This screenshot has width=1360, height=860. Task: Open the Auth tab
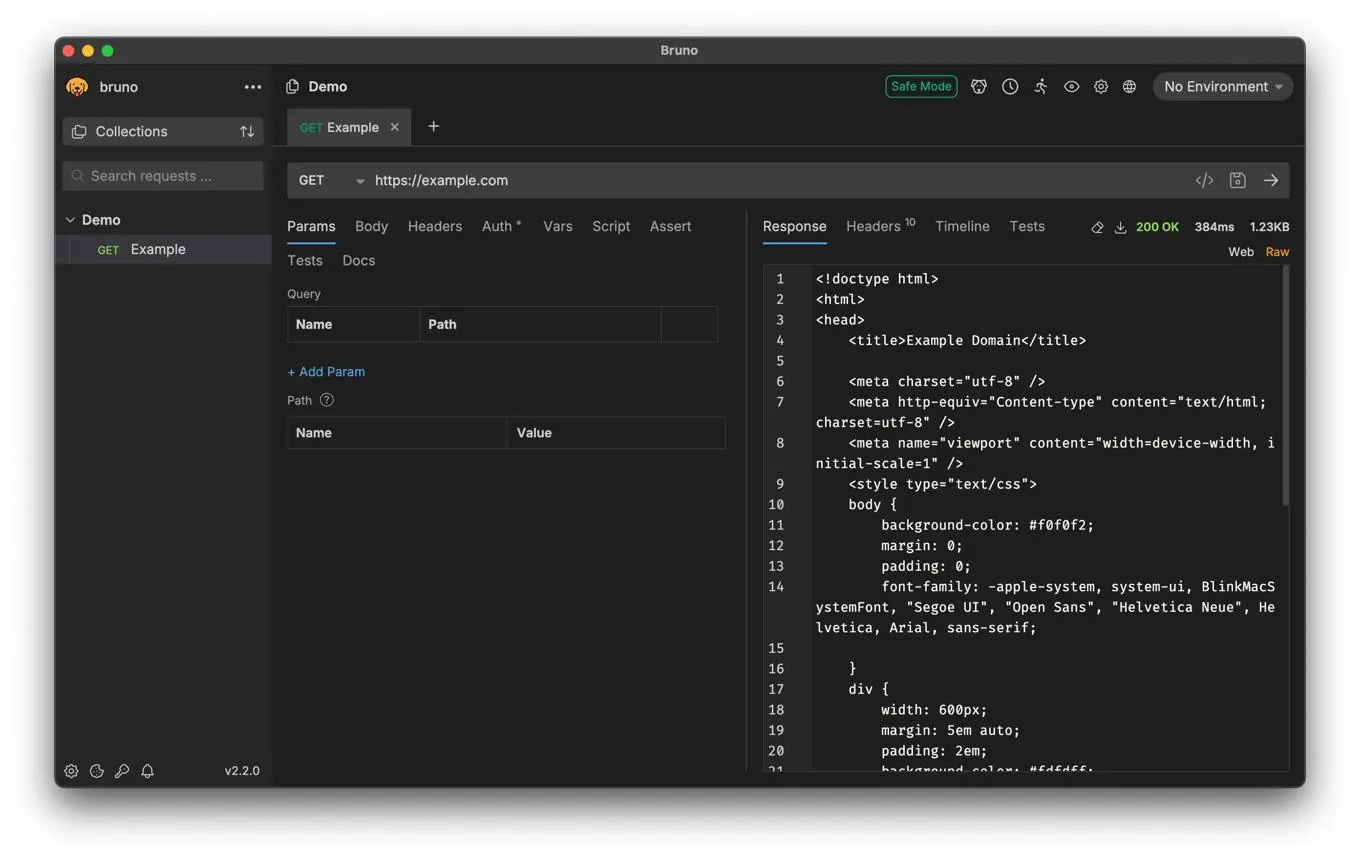[501, 226]
